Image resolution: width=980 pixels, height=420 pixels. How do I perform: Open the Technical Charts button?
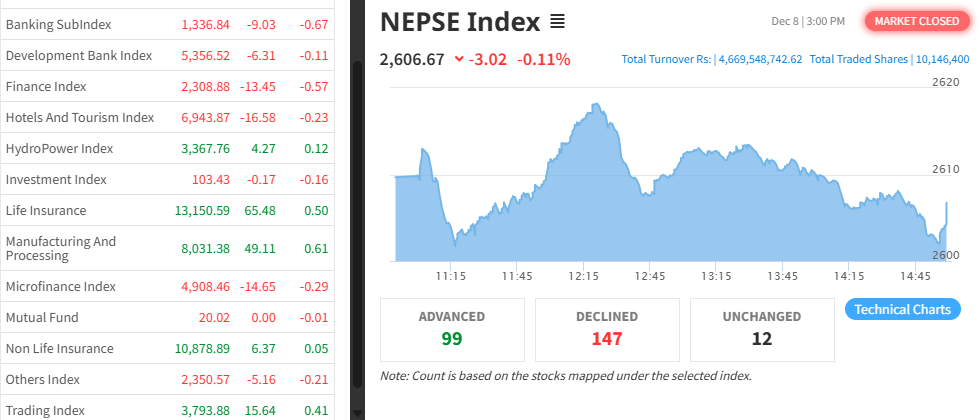coord(903,309)
